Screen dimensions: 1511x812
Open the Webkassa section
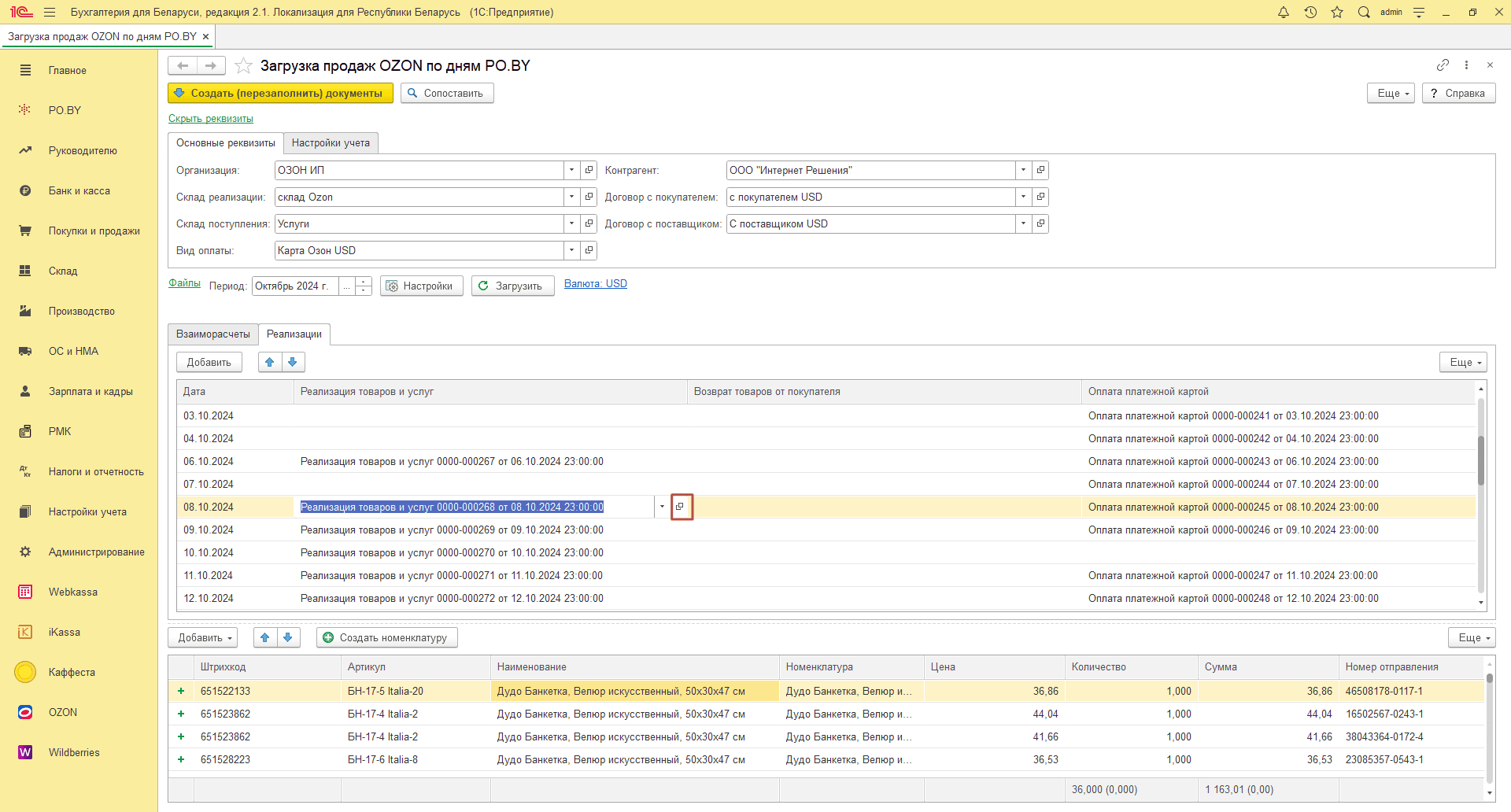pyautogui.click(x=72, y=592)
